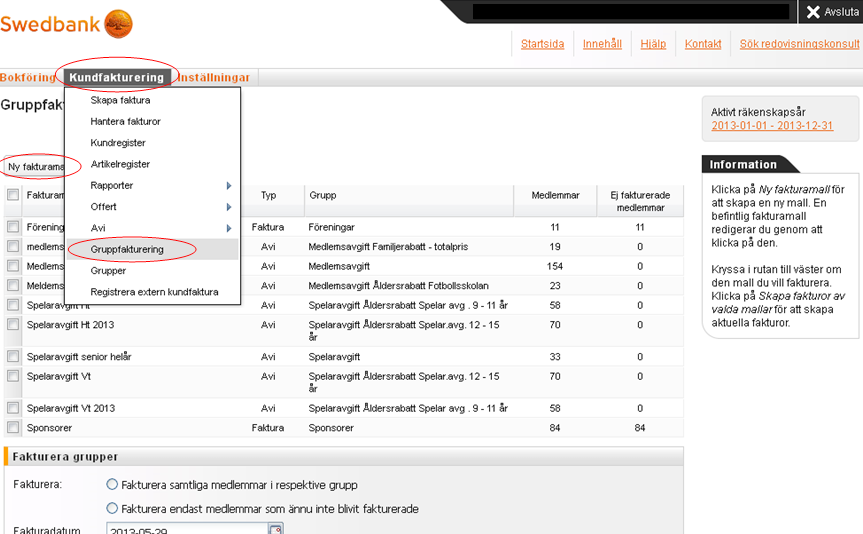
Task: Sort by the Medlemmar column header
Action: tap(555, 195)
